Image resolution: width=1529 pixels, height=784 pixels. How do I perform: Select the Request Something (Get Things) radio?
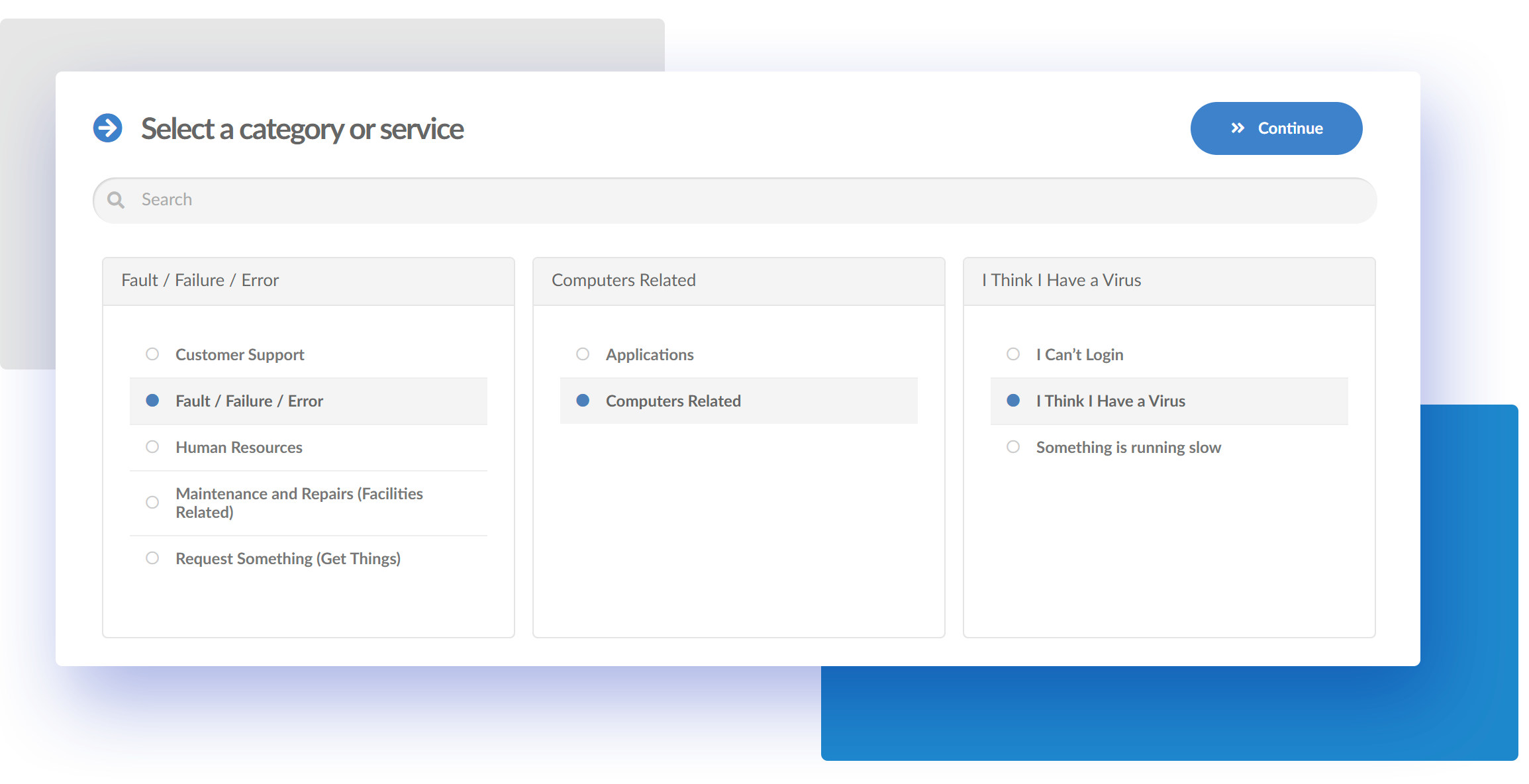(152, 558)
